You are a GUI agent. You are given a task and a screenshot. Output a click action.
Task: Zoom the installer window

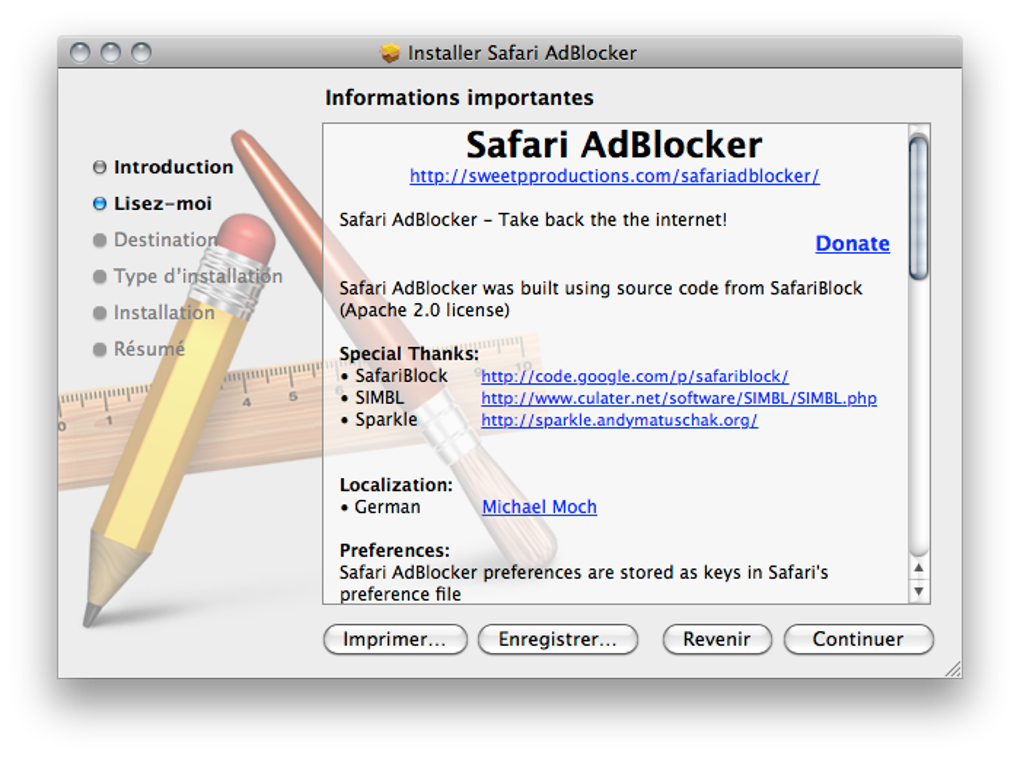point(141,53)
